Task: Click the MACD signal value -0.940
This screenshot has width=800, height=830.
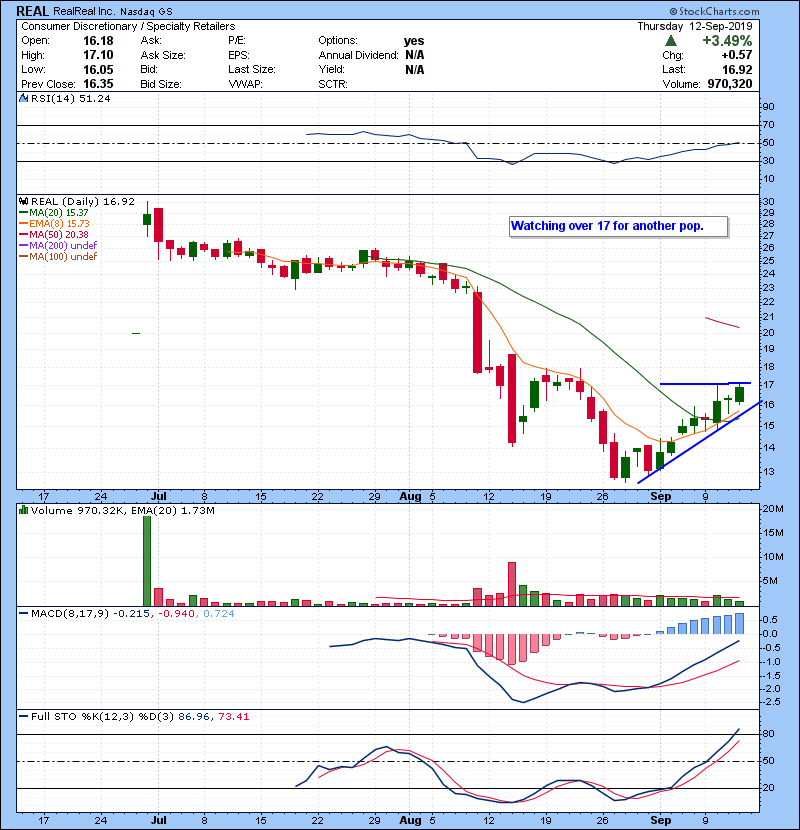Action: click(x=176, y=614)
